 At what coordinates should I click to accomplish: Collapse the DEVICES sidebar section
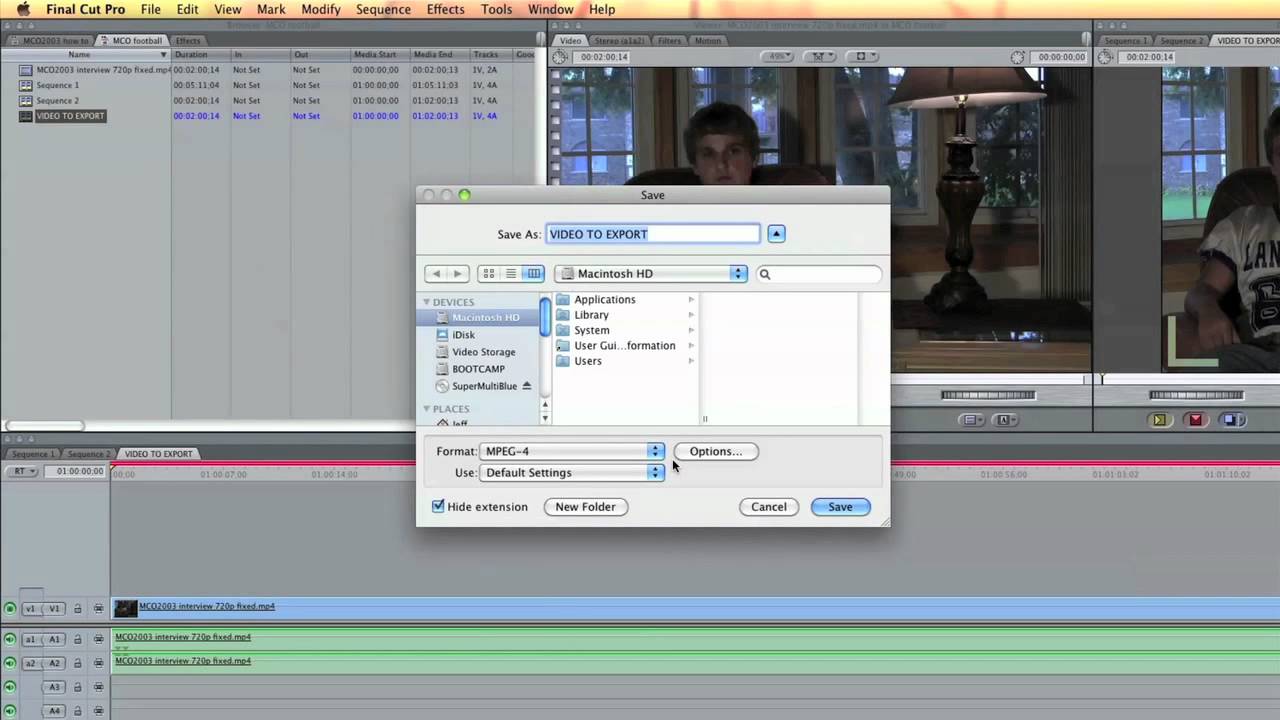pos(426,302)
